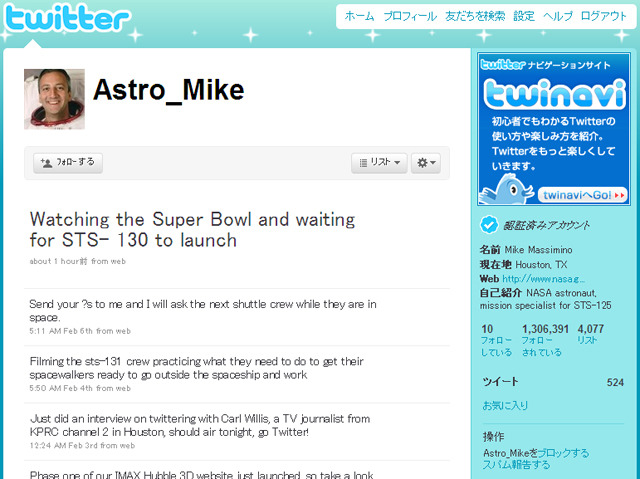The image size is (640, 479).
Task: Click ログアウト to sign out
Action: [x=603, y=16]
